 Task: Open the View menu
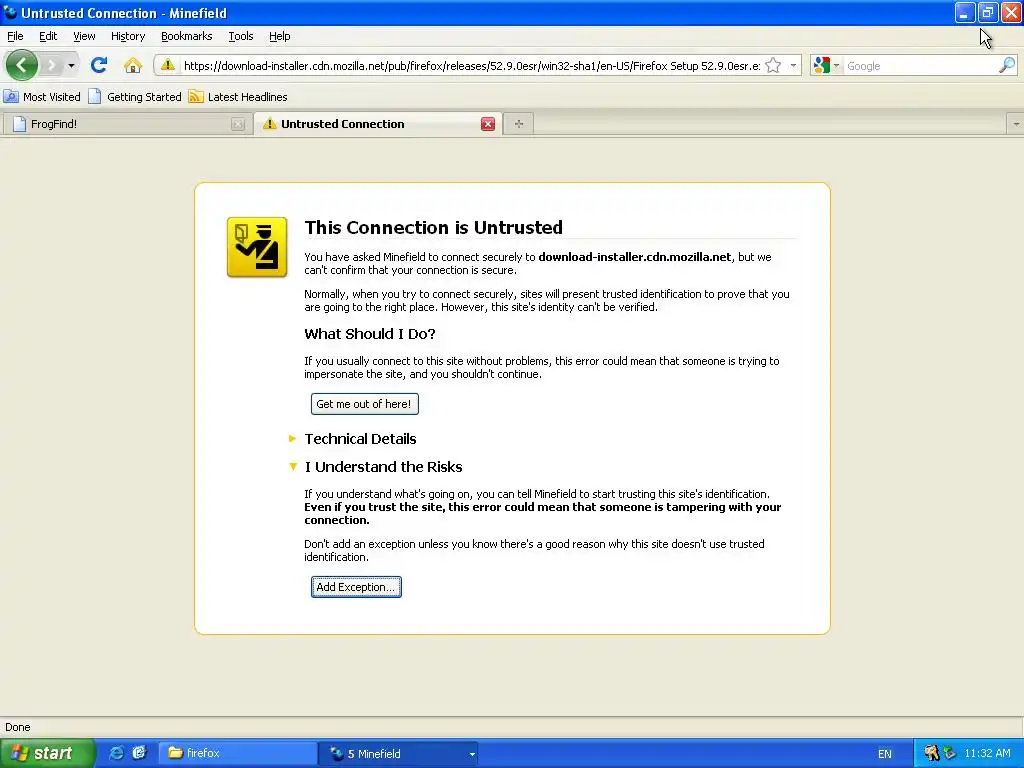84,36
